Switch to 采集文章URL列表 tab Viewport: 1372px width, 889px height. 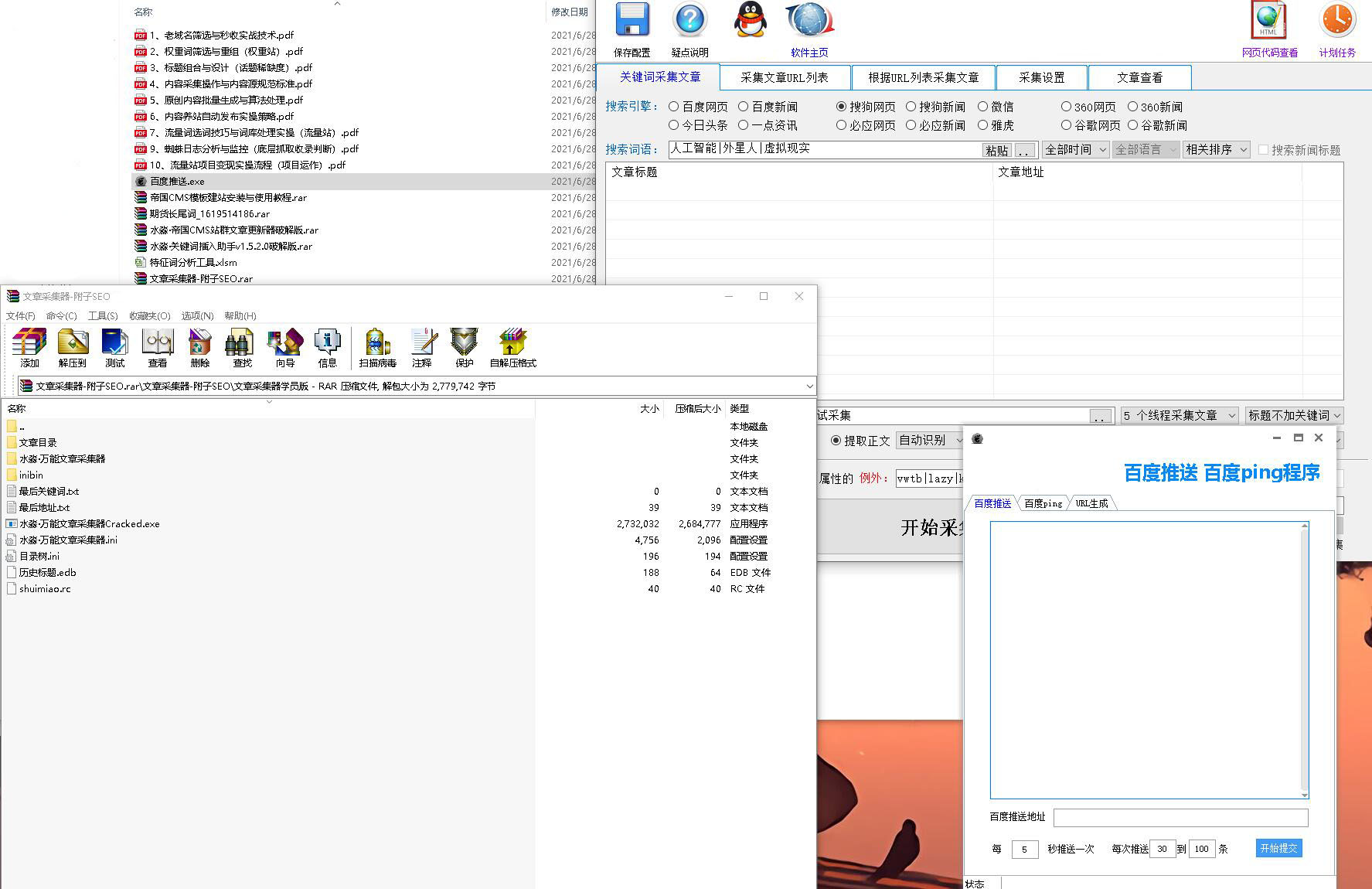pos(785,77)
